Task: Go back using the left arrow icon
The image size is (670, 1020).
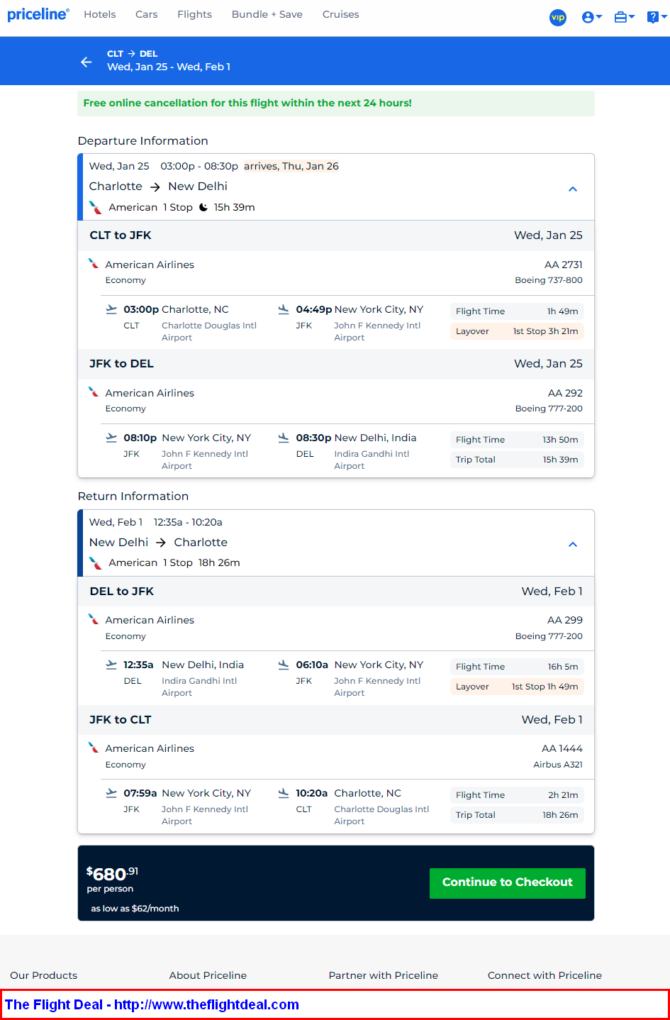Action: pos(87,62)
